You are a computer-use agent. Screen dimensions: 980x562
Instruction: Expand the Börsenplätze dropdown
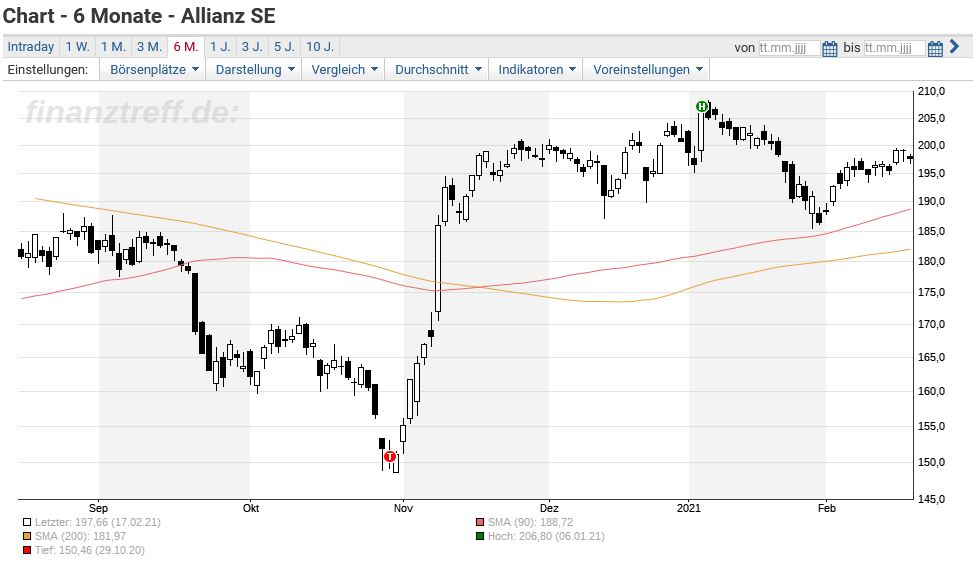pyautogui.click(x=154, y=69)
